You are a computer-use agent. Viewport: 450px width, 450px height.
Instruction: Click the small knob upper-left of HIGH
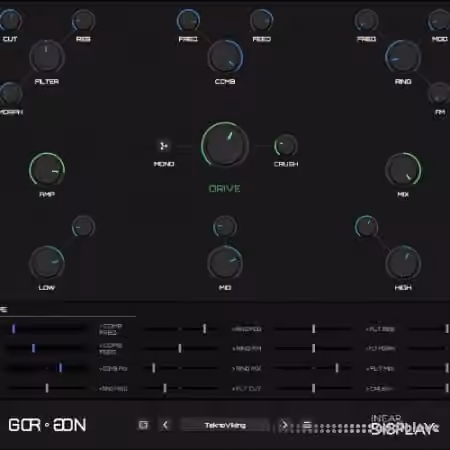[366, 227]
